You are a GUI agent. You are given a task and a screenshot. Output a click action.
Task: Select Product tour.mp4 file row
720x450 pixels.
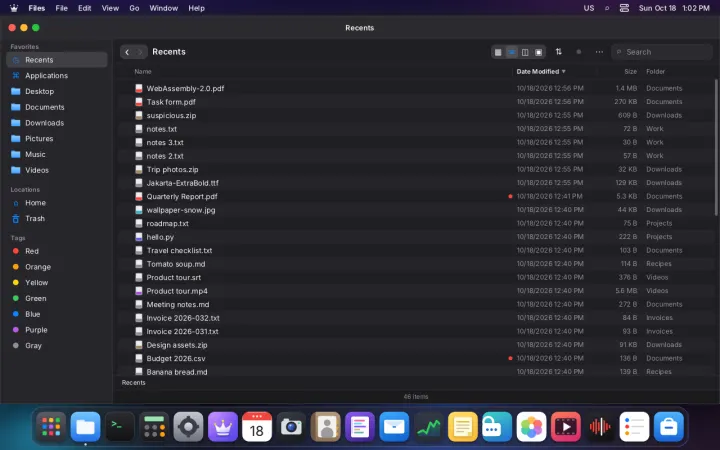click(416, 291)
